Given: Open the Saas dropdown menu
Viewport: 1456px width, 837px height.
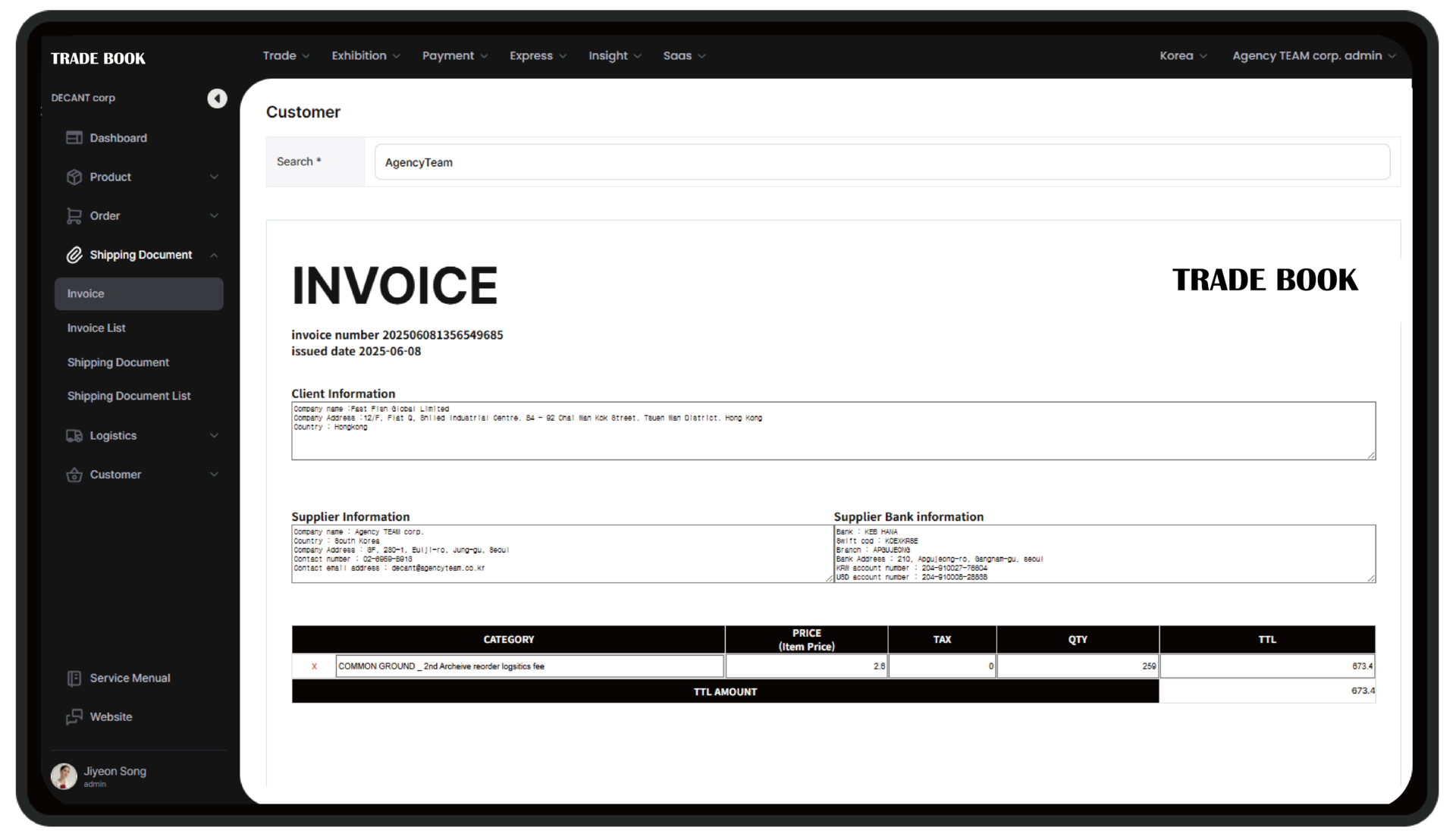Looking at the screenshot, I should (684, 56).
